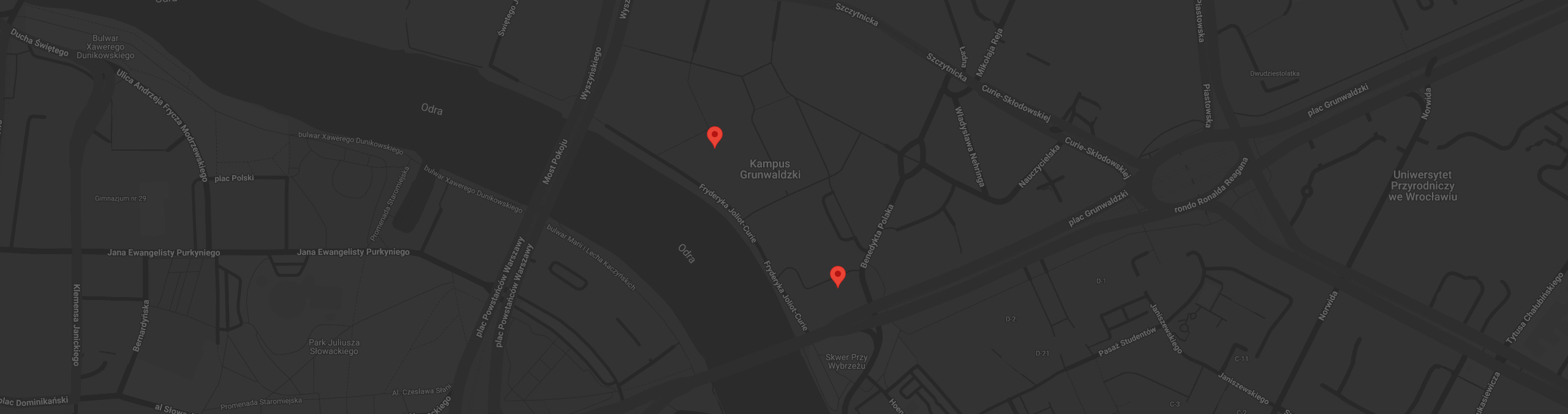
Task: Select the Most Pokoju bridge label
Action: point(555,162)
